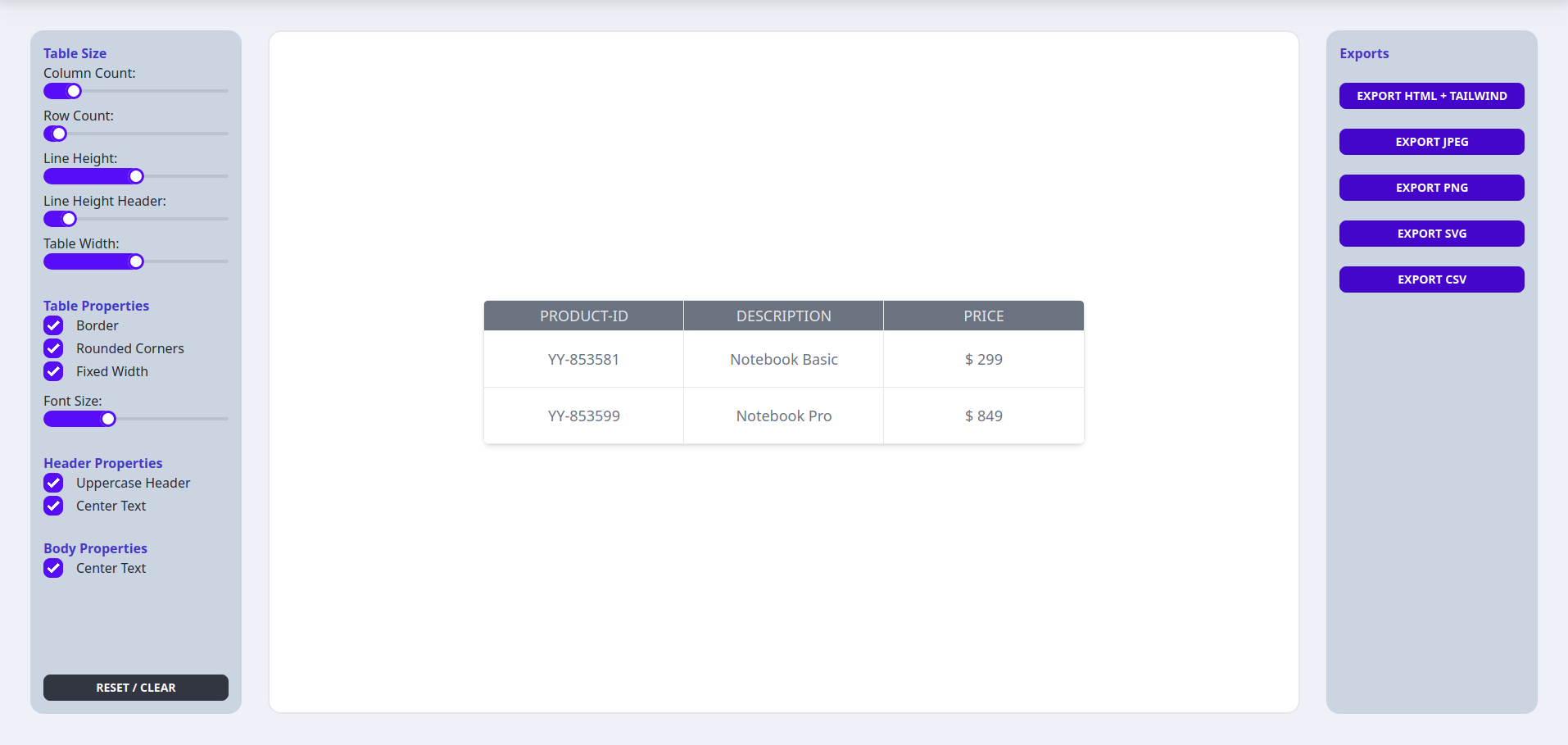
Task: Click the Column Count slider handle
Action: tap(74, 91)
